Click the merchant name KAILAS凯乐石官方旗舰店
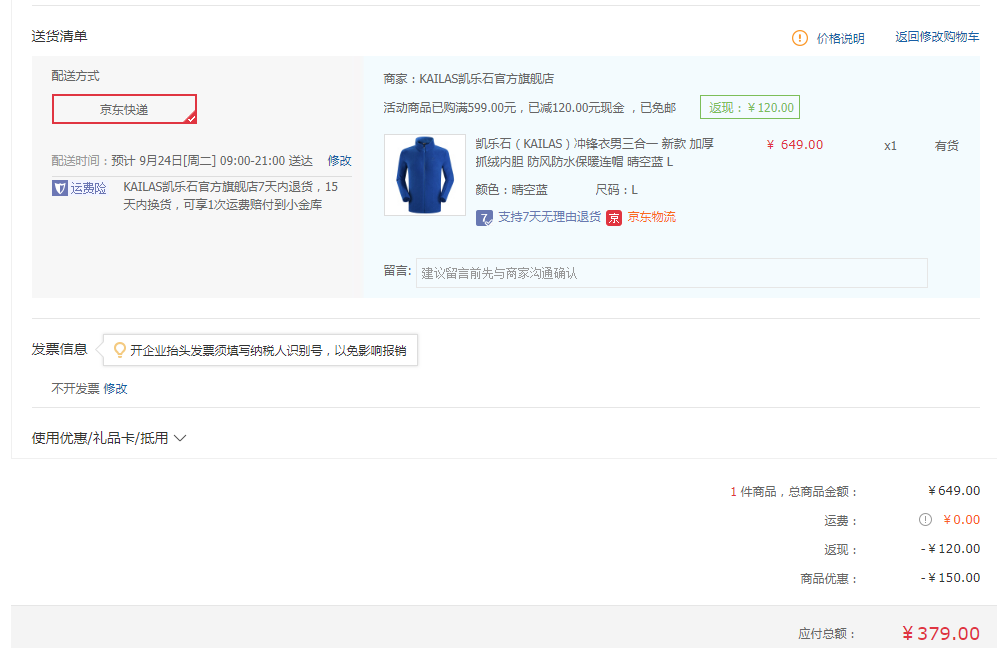This screenshot has width=997, height=648. [x=486, y=79]
